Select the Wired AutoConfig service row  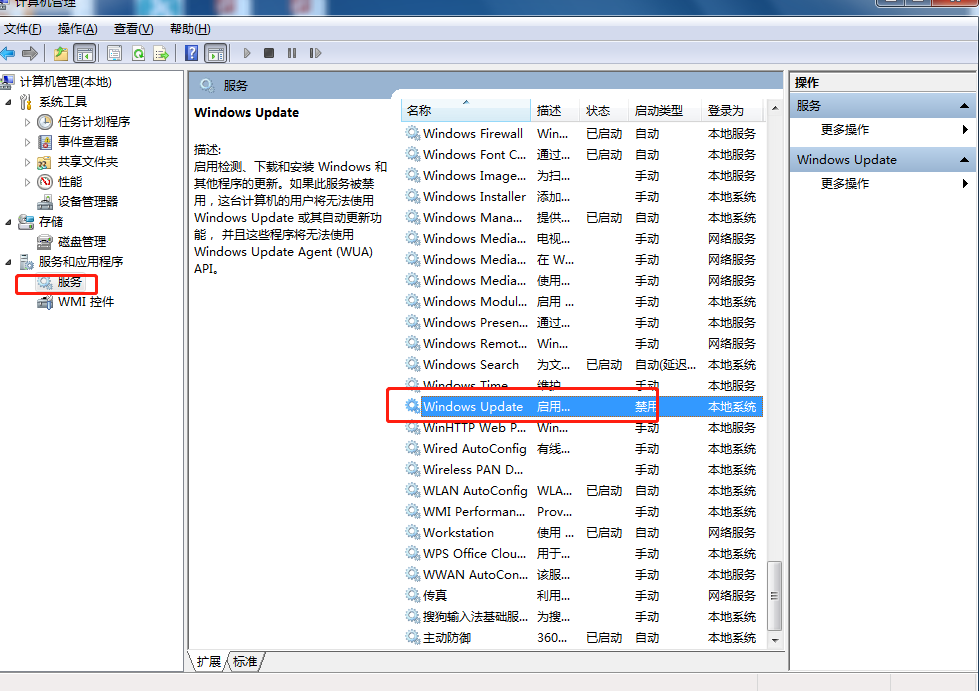[x=583, y=449]
